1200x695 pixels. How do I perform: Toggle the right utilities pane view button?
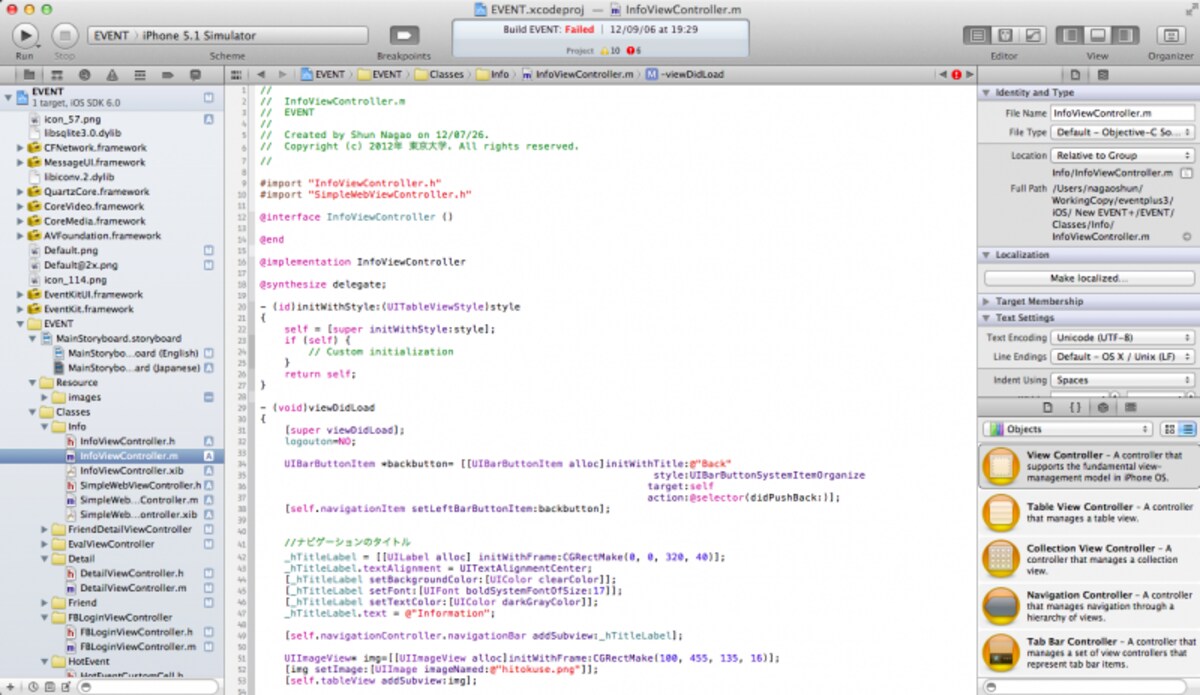(x=1124, y=35)
